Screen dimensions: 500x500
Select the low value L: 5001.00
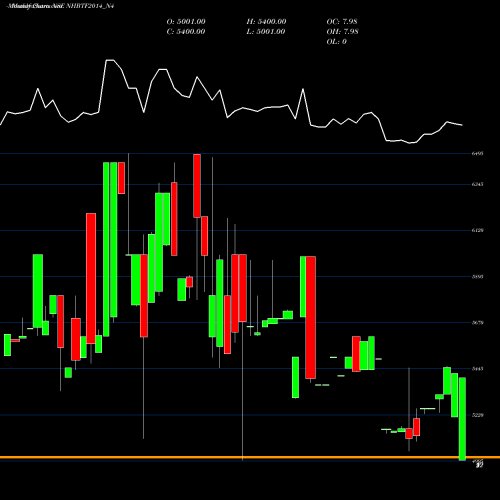266,31
